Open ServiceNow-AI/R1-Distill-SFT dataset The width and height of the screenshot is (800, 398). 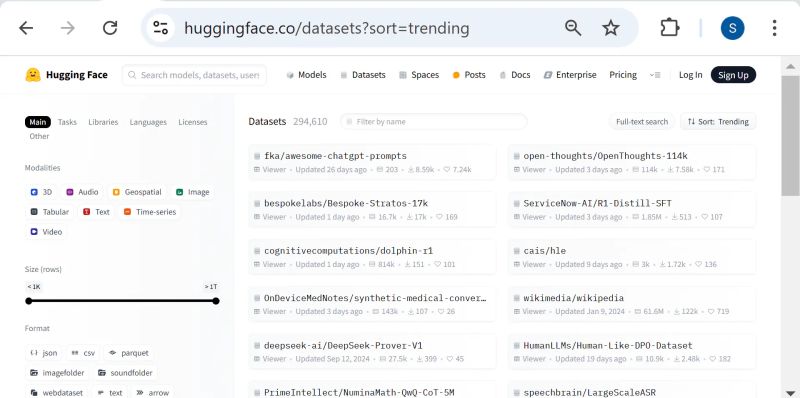(x=632, y=209)
